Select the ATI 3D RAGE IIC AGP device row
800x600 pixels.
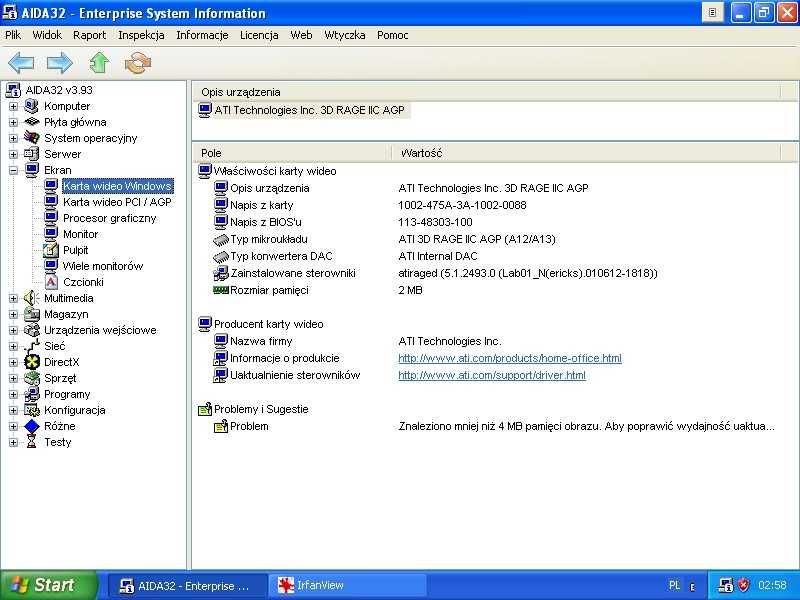tap(304, 110)
